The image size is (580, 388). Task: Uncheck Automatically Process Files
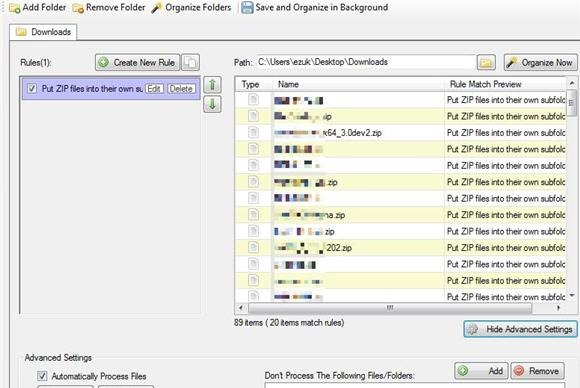click(x=42, y=376)
